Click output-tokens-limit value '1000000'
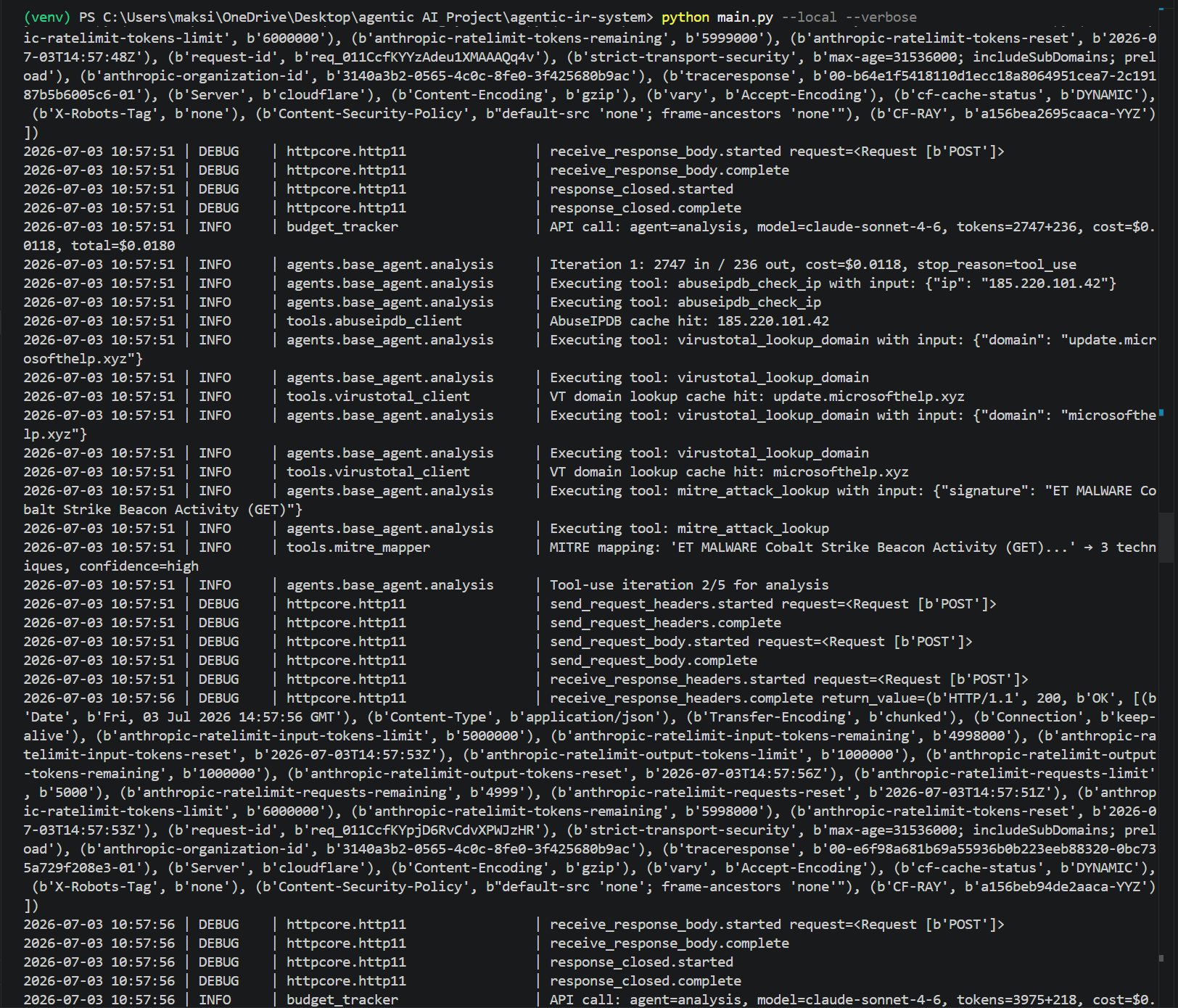This screenshot has width=1178, height=1008. (x=865, y=755)
